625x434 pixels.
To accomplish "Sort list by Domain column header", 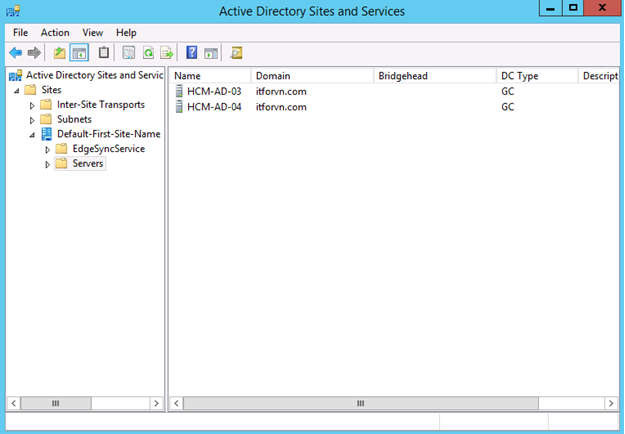I will tap(310, 75).
